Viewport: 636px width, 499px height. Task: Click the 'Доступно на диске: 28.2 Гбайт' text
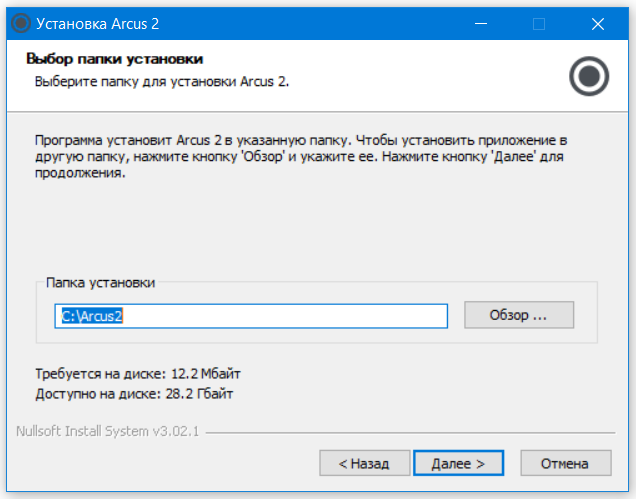[x=134, y=394]
